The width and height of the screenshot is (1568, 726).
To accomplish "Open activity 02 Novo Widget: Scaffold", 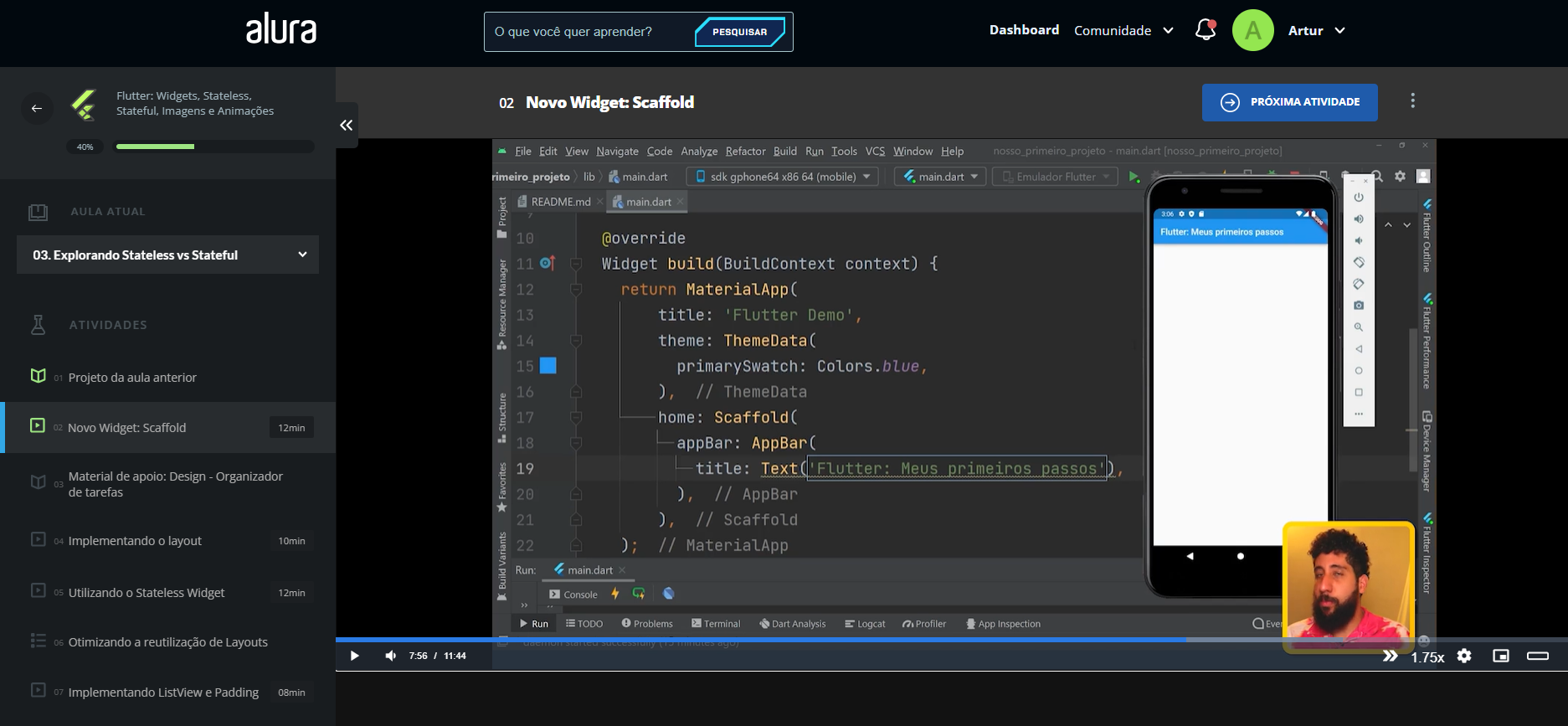I will coord(167,427).
